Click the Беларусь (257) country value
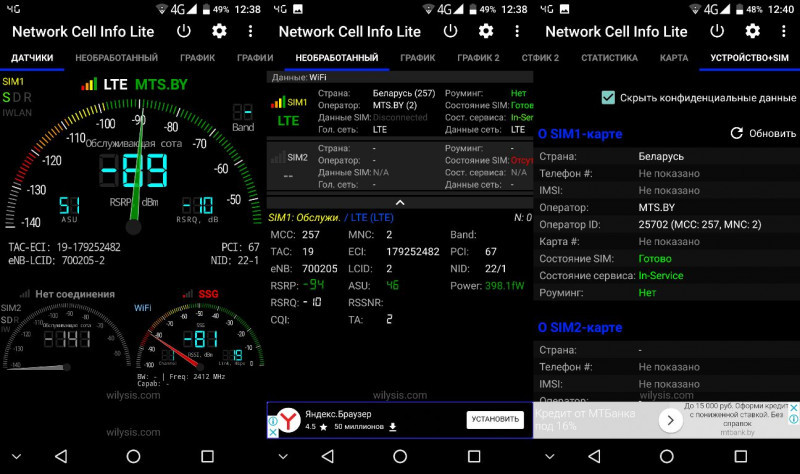This screenshot has height=474, width=800. [404, 93]
